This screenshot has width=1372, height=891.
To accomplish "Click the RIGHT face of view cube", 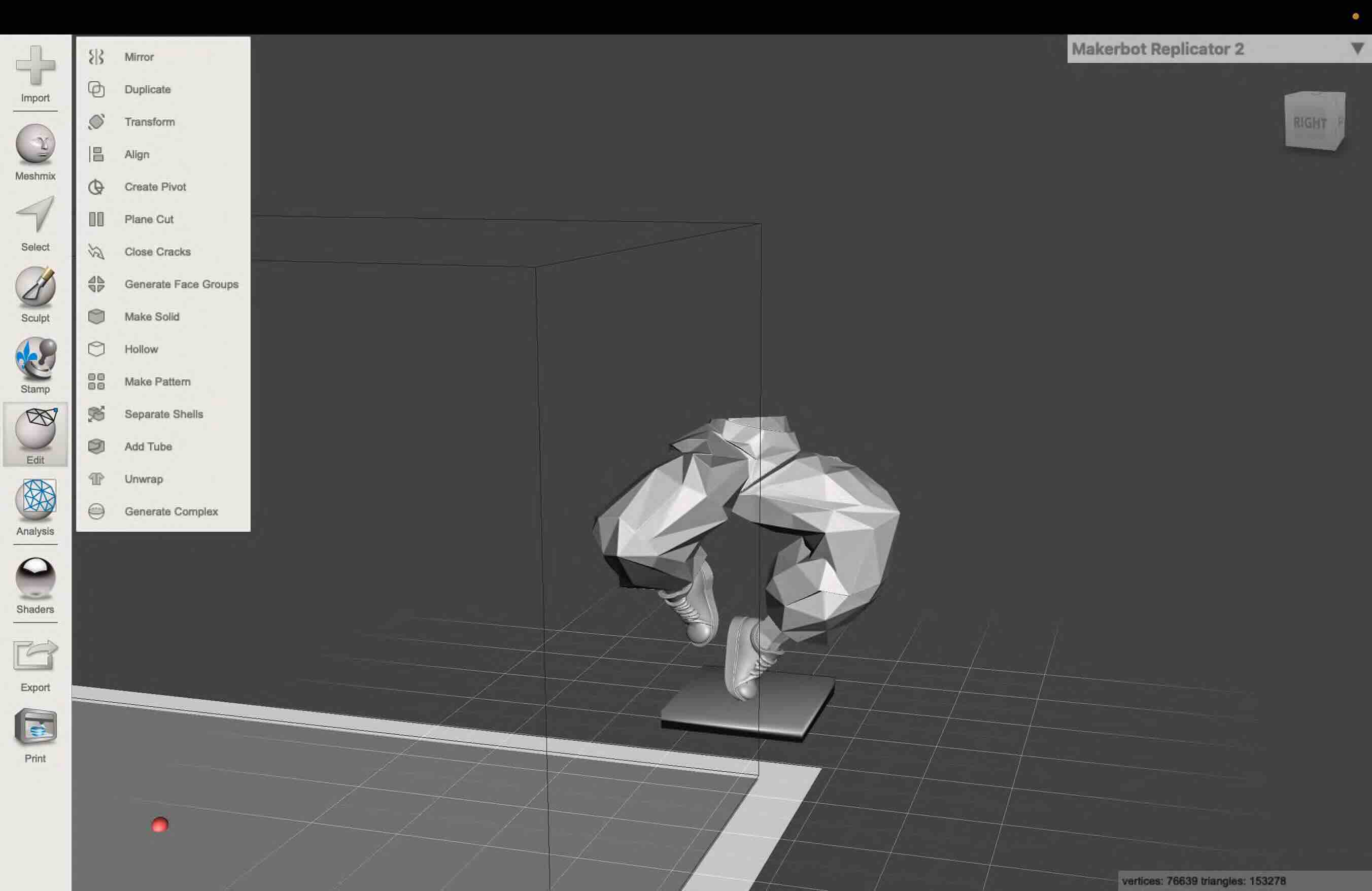I will 1309,122.
